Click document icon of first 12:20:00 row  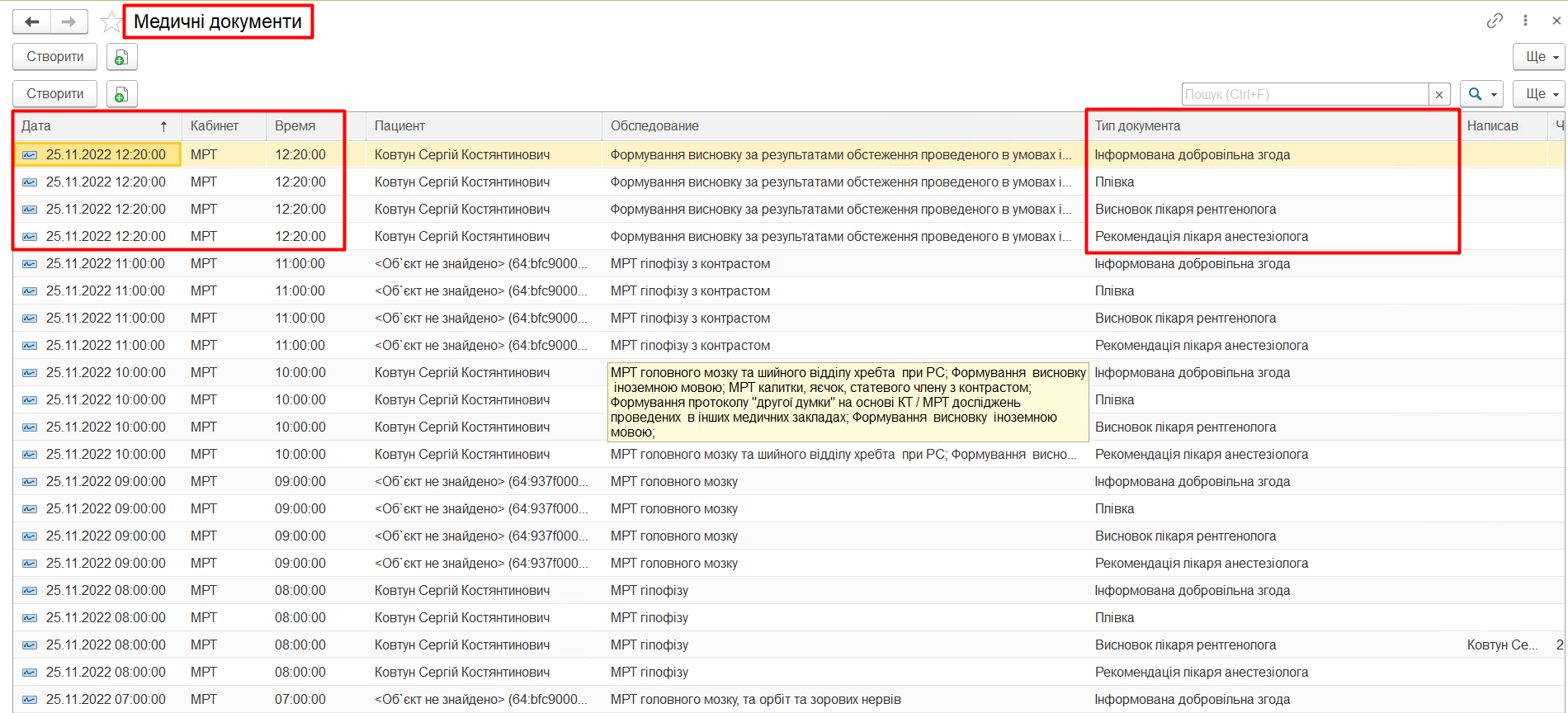30,155
